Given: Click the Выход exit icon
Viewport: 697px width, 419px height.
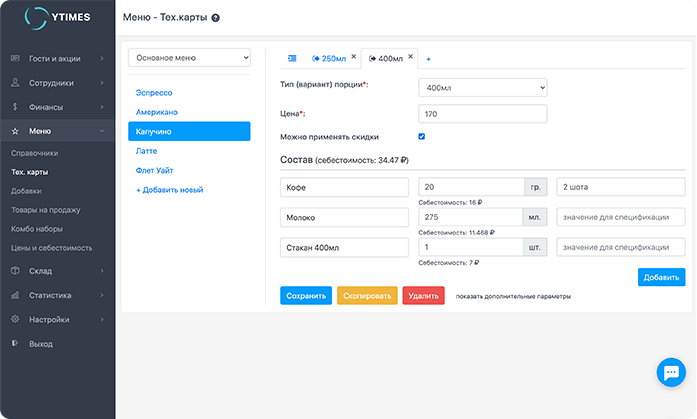Looking at the screenshot, I should pos(15,344).
